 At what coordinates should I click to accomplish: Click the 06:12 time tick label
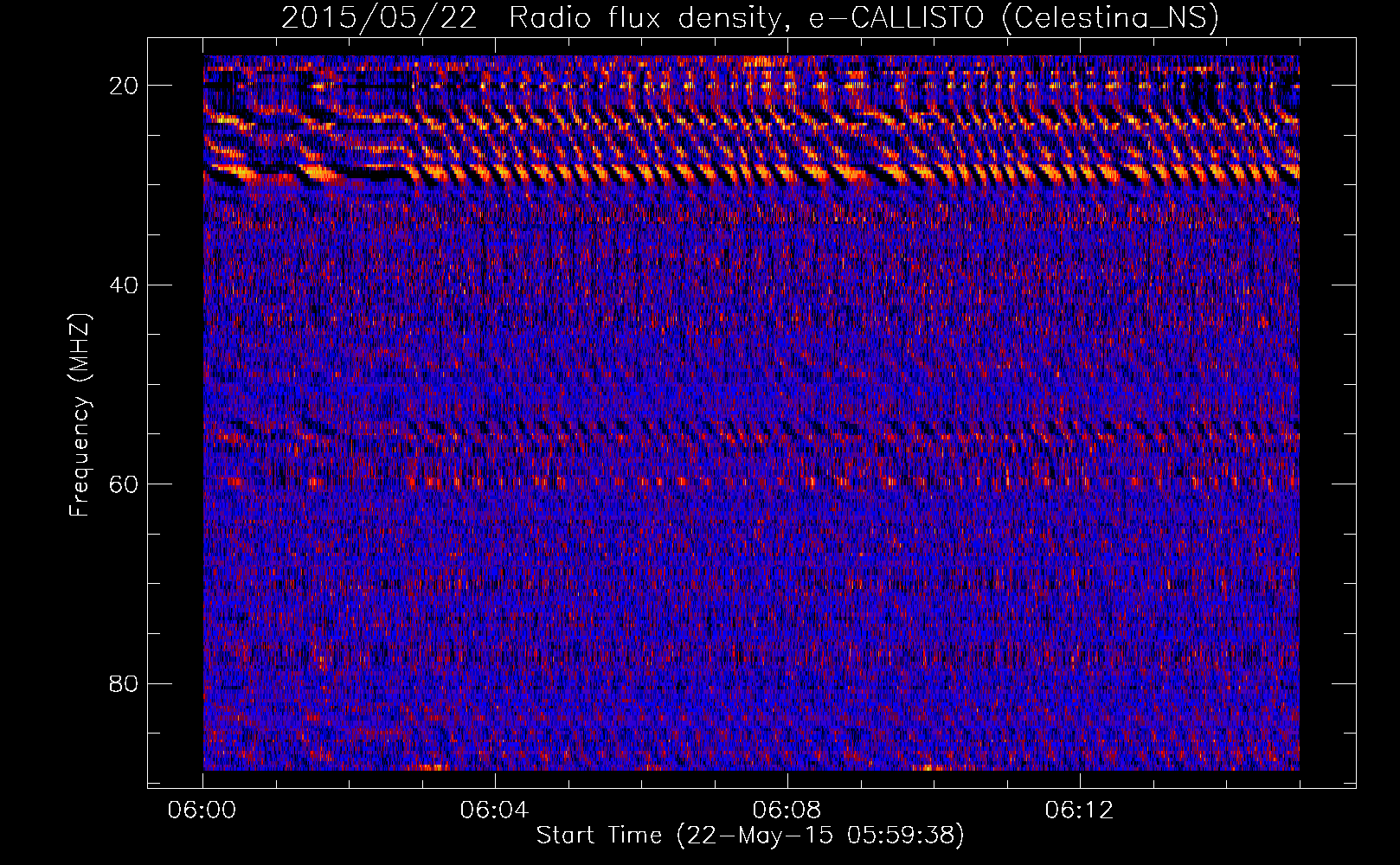click(x=1080, y=811)
